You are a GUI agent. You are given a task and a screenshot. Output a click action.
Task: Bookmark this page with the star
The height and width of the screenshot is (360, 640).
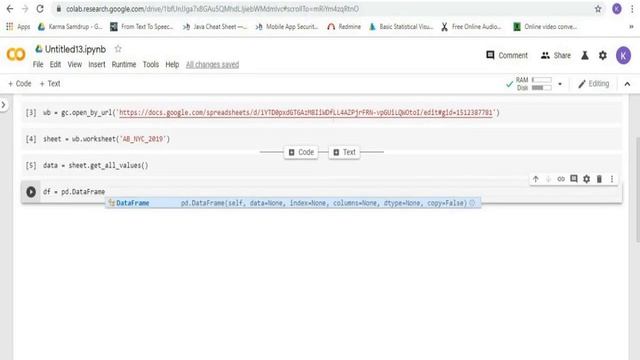598,9
